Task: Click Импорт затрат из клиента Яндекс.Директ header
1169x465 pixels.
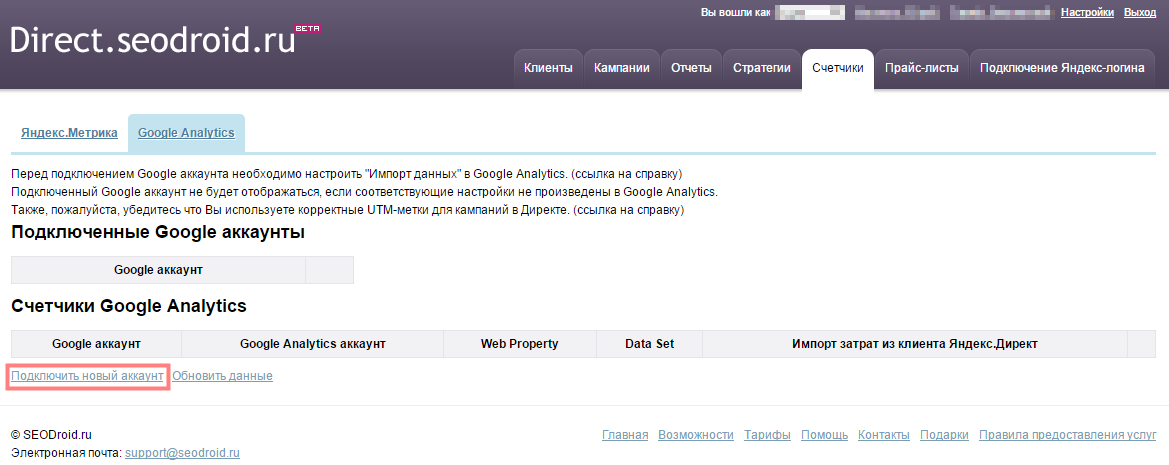Action: tap(915, 344)
